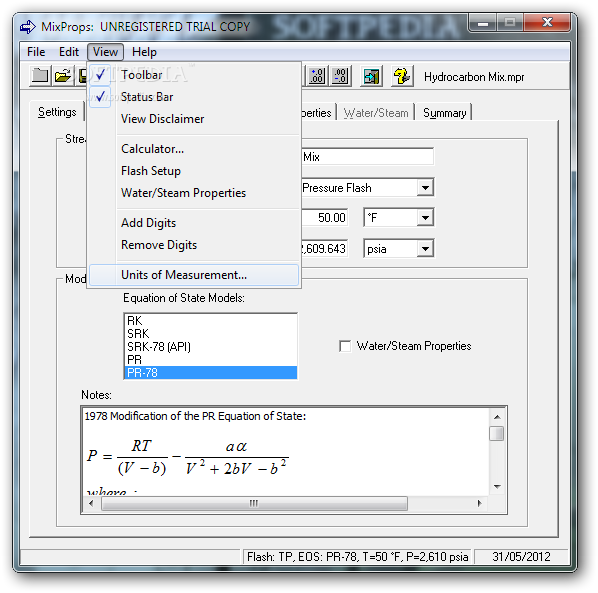Close the MixProps window
This screenshot has width=598, height=593.
tap(547, 23)
